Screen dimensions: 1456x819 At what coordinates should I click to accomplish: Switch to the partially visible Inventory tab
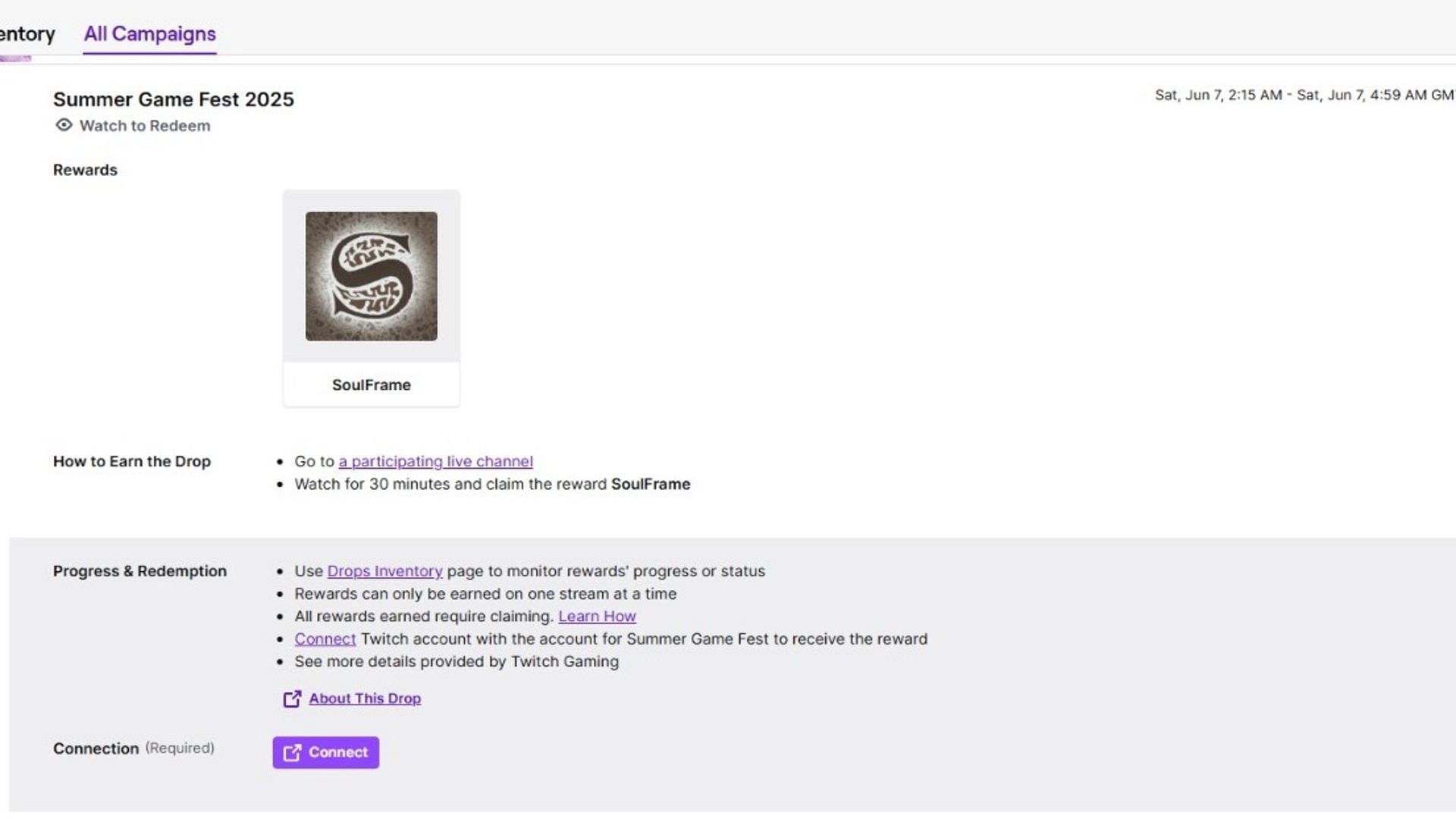tap(27, 34)
